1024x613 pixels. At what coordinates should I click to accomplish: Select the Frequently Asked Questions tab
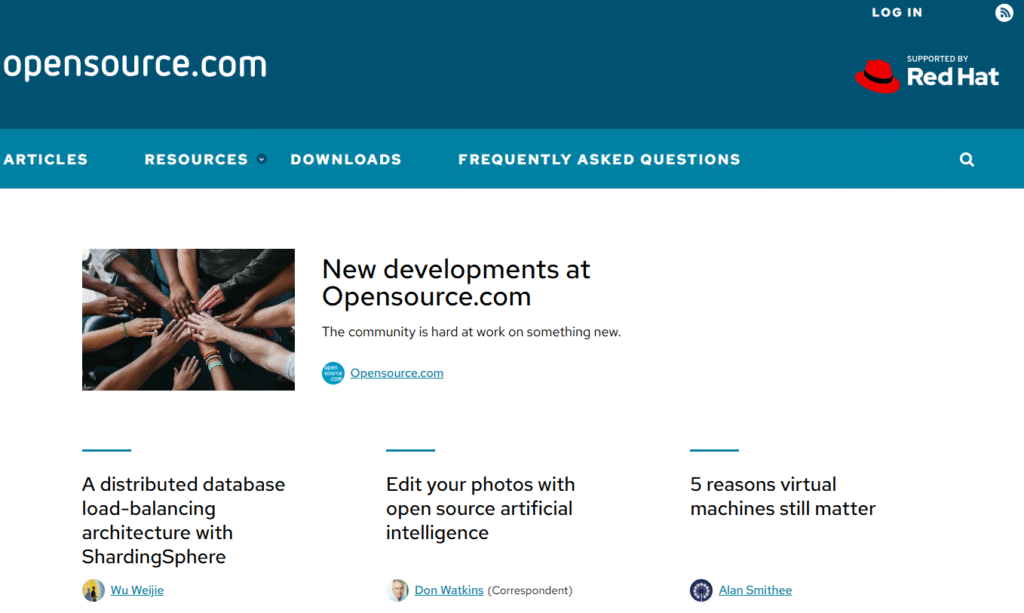(x=599, y=159)
